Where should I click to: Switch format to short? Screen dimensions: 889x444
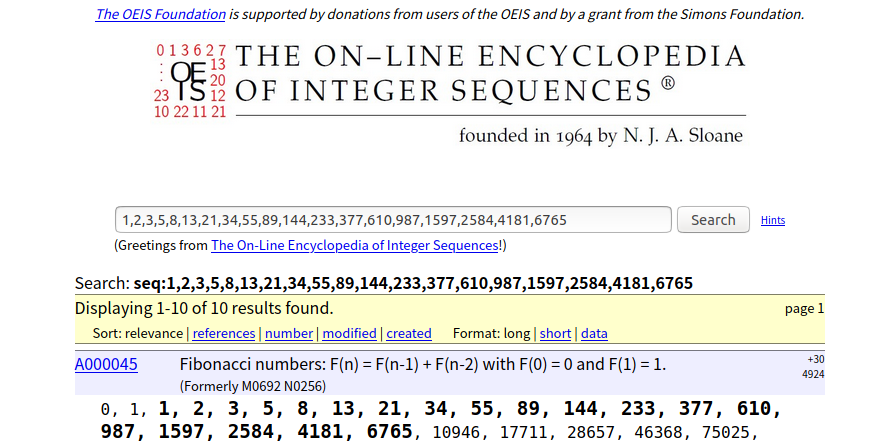click(555, 333)
